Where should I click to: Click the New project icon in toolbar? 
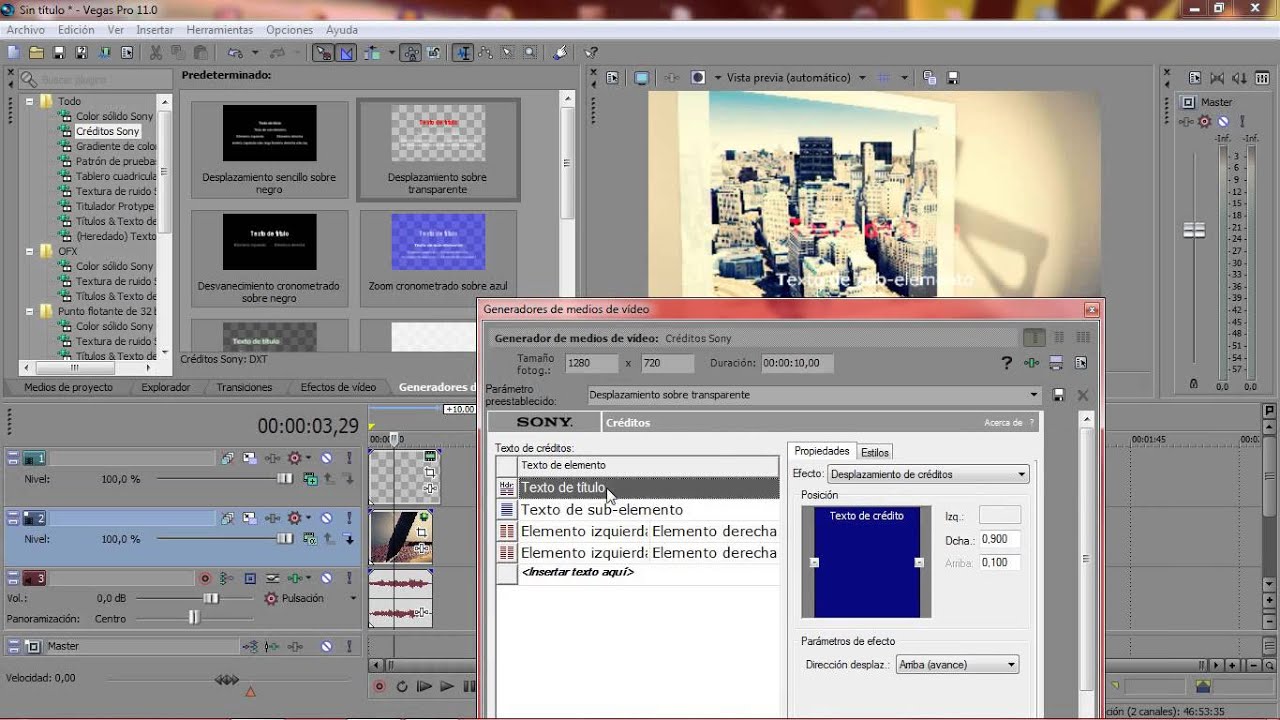[x=13, y=52]
